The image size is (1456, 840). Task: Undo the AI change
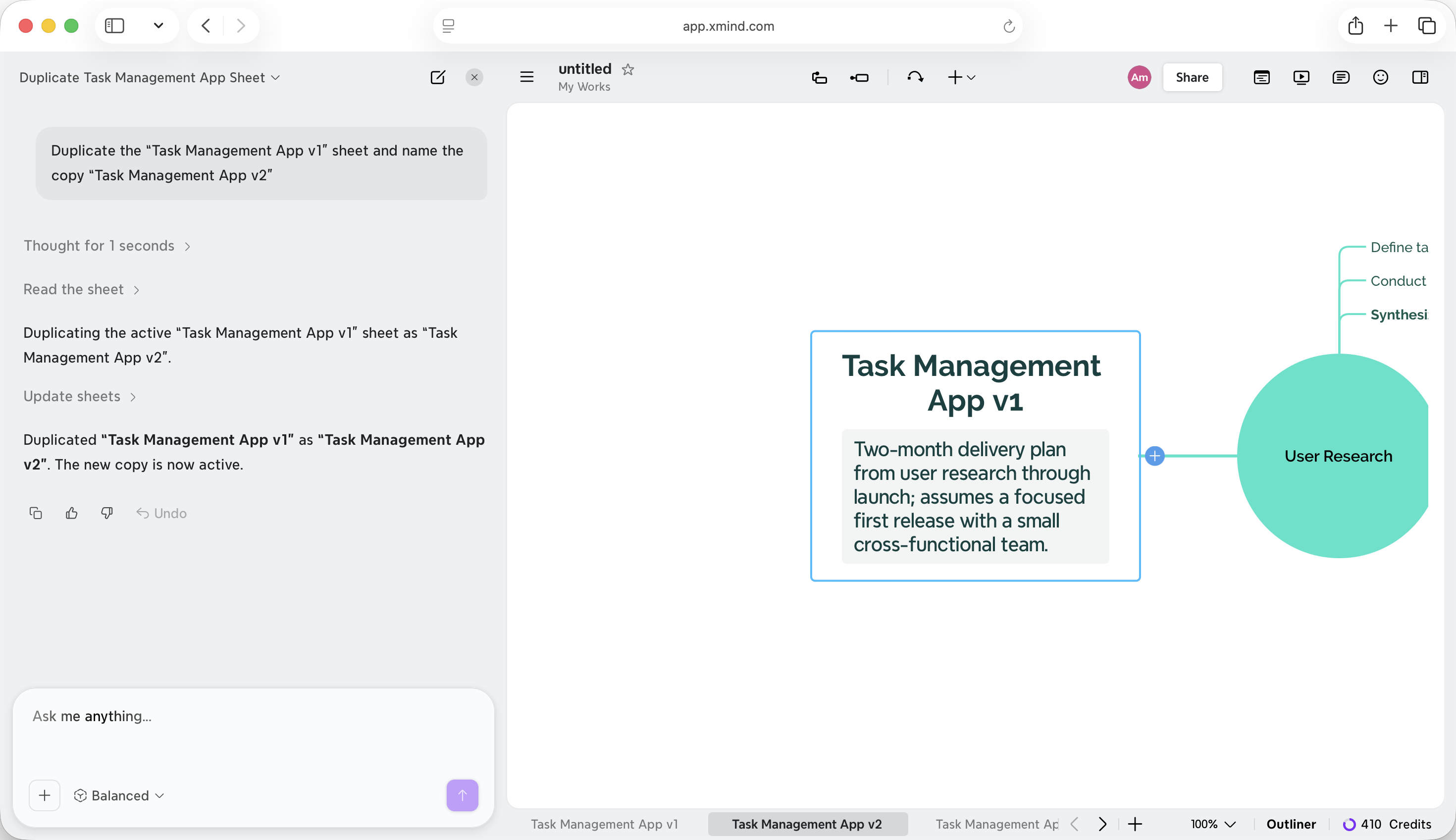[x=161, y=513]
